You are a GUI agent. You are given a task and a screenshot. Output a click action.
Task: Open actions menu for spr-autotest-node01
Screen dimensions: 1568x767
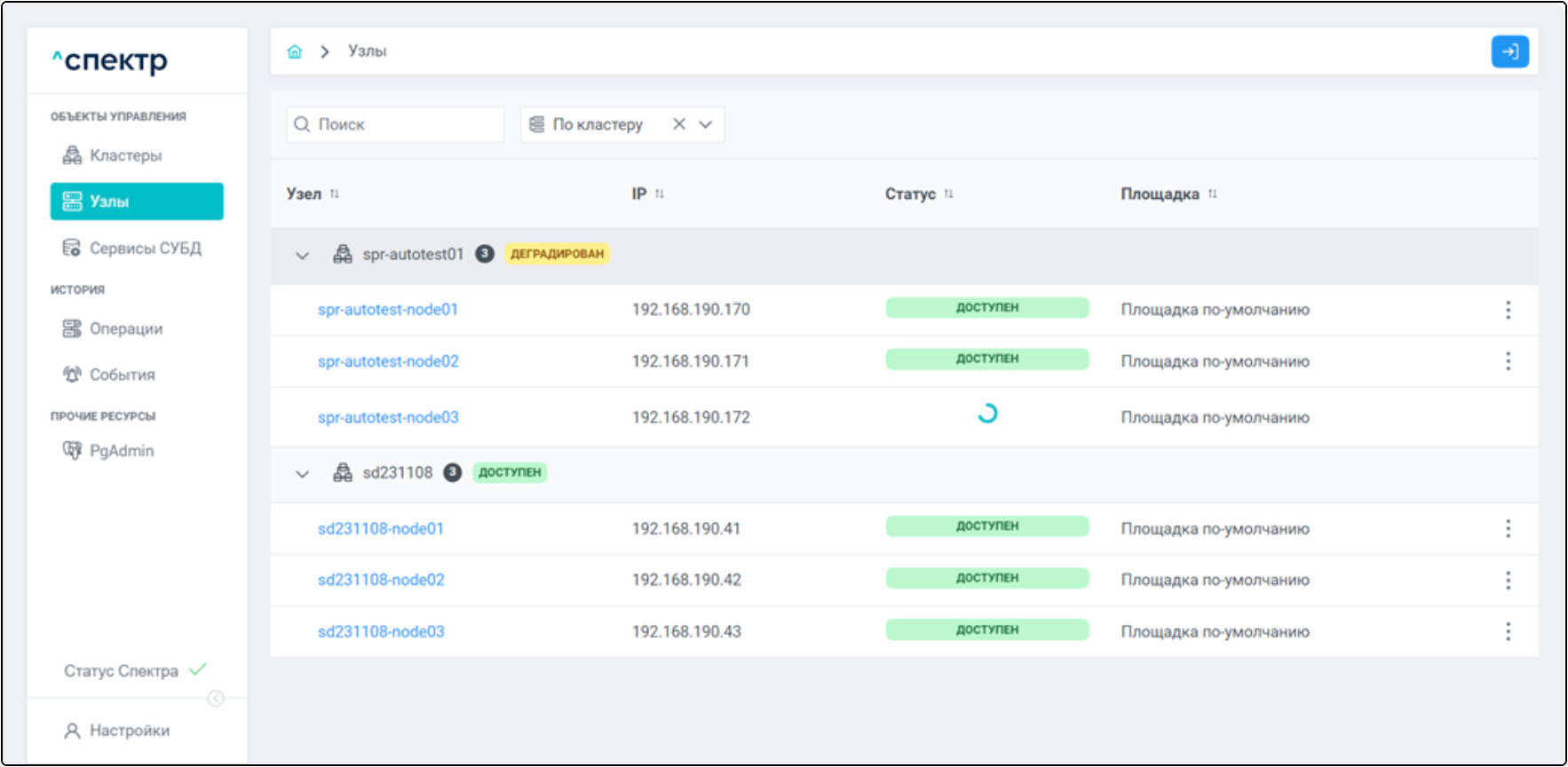tap(1508, 310)
